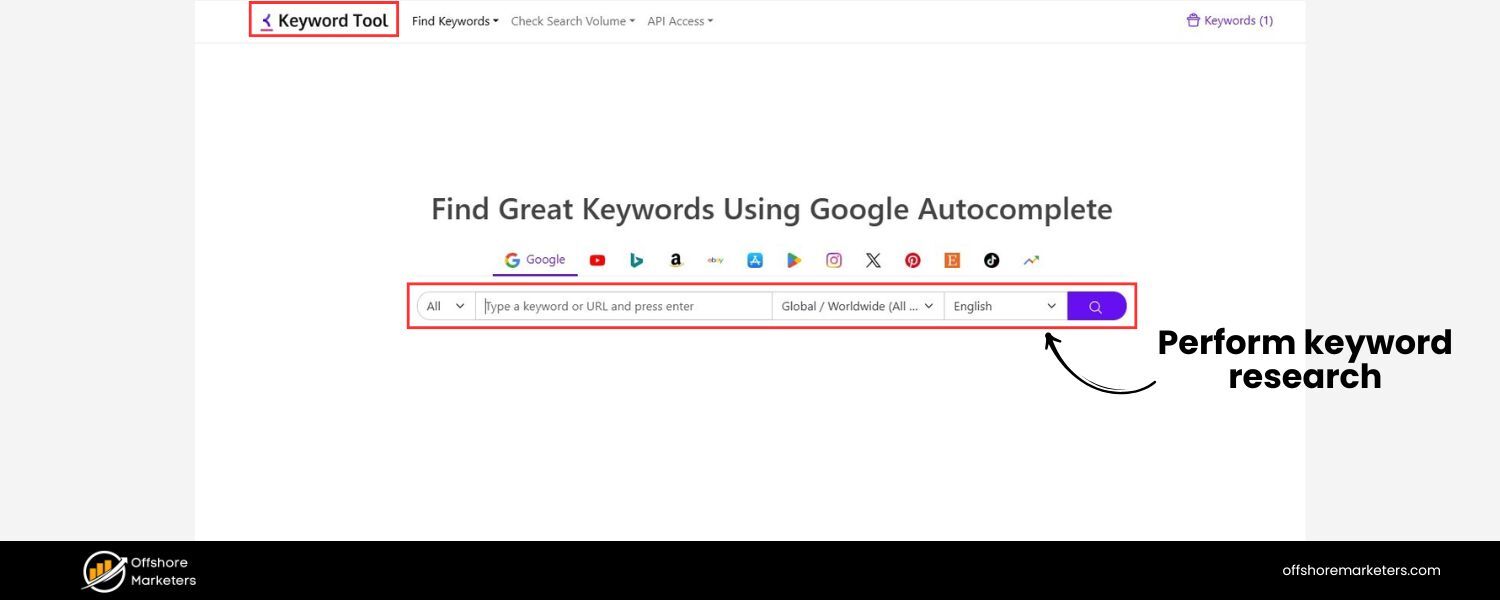
Task: Open the Google Trends icon
Action: (x=1030, y=260)
